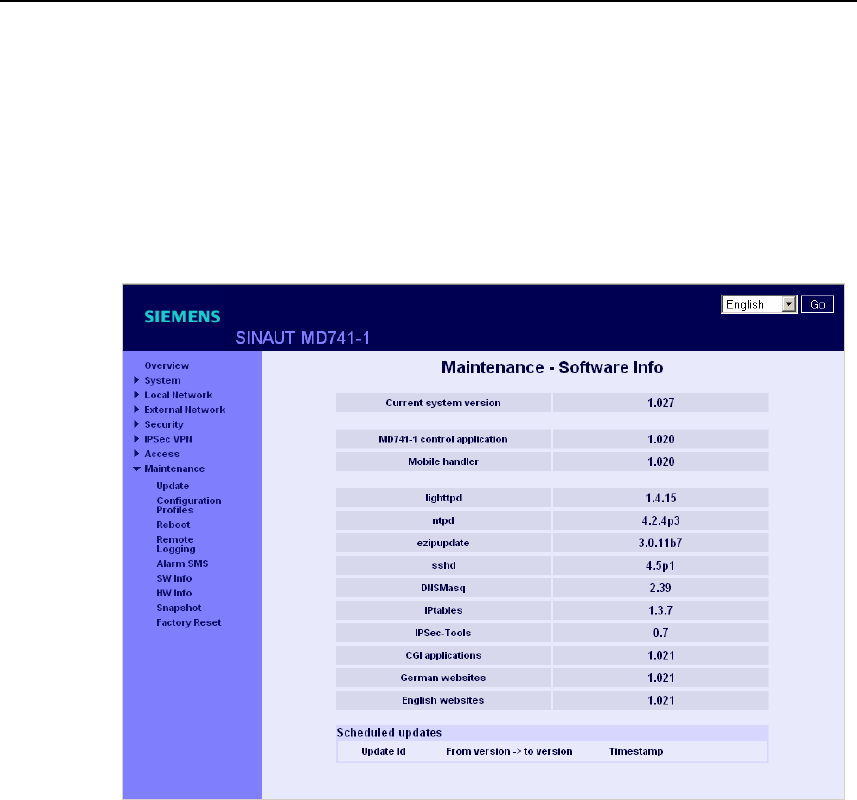Select the ntpd row label
Viewport: 857px width, 800px height.
point(443,521)
